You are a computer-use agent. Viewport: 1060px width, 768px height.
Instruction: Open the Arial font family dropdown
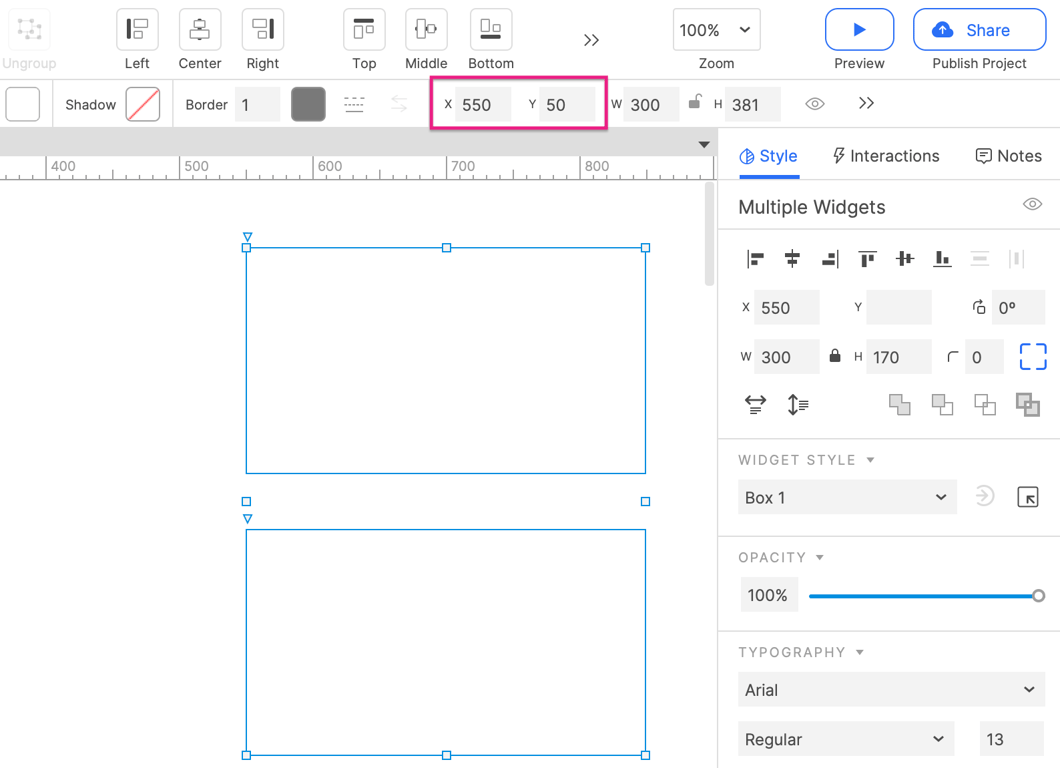pos(890,690)
